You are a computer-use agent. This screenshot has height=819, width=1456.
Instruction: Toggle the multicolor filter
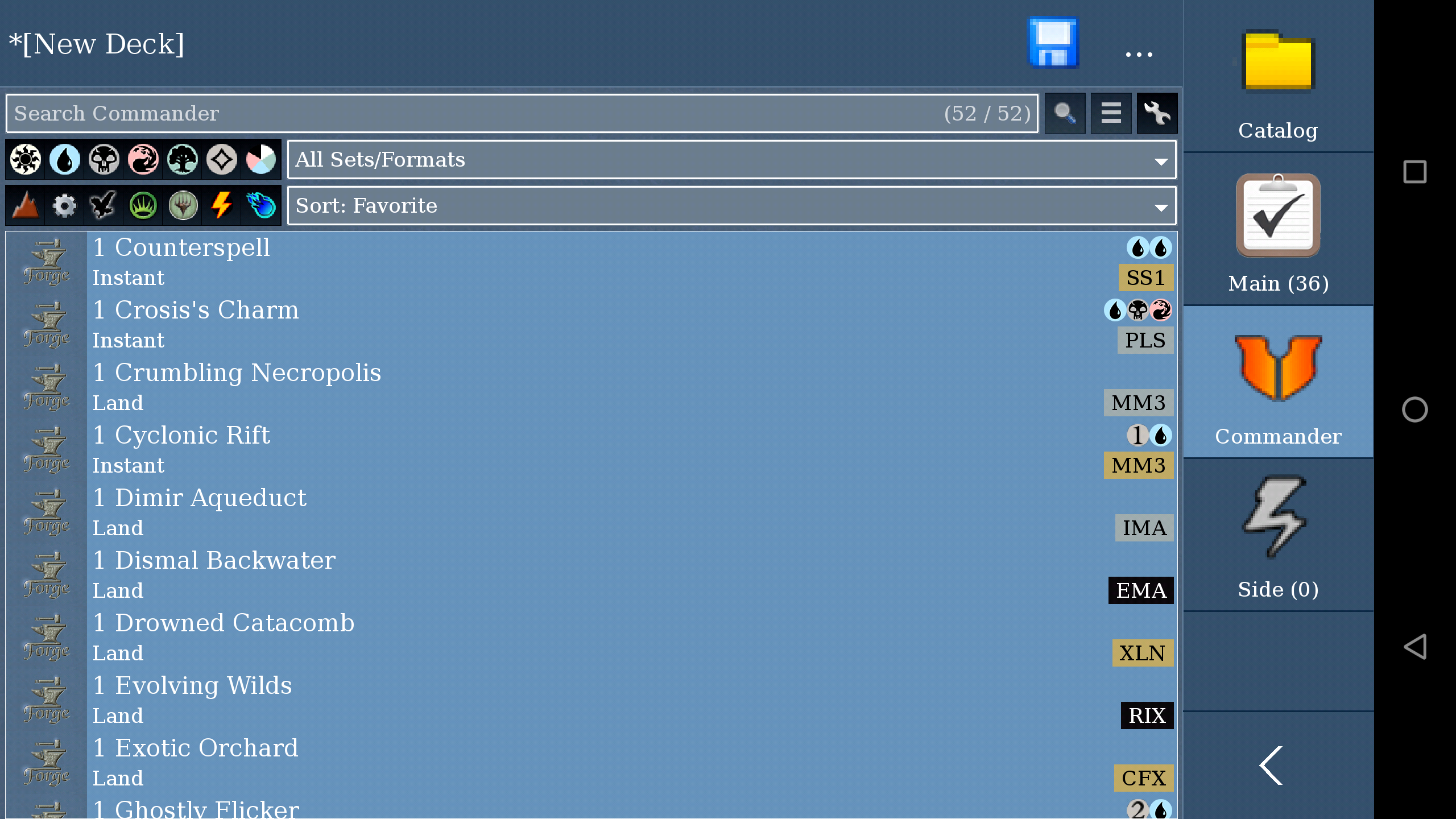point(261,159)
